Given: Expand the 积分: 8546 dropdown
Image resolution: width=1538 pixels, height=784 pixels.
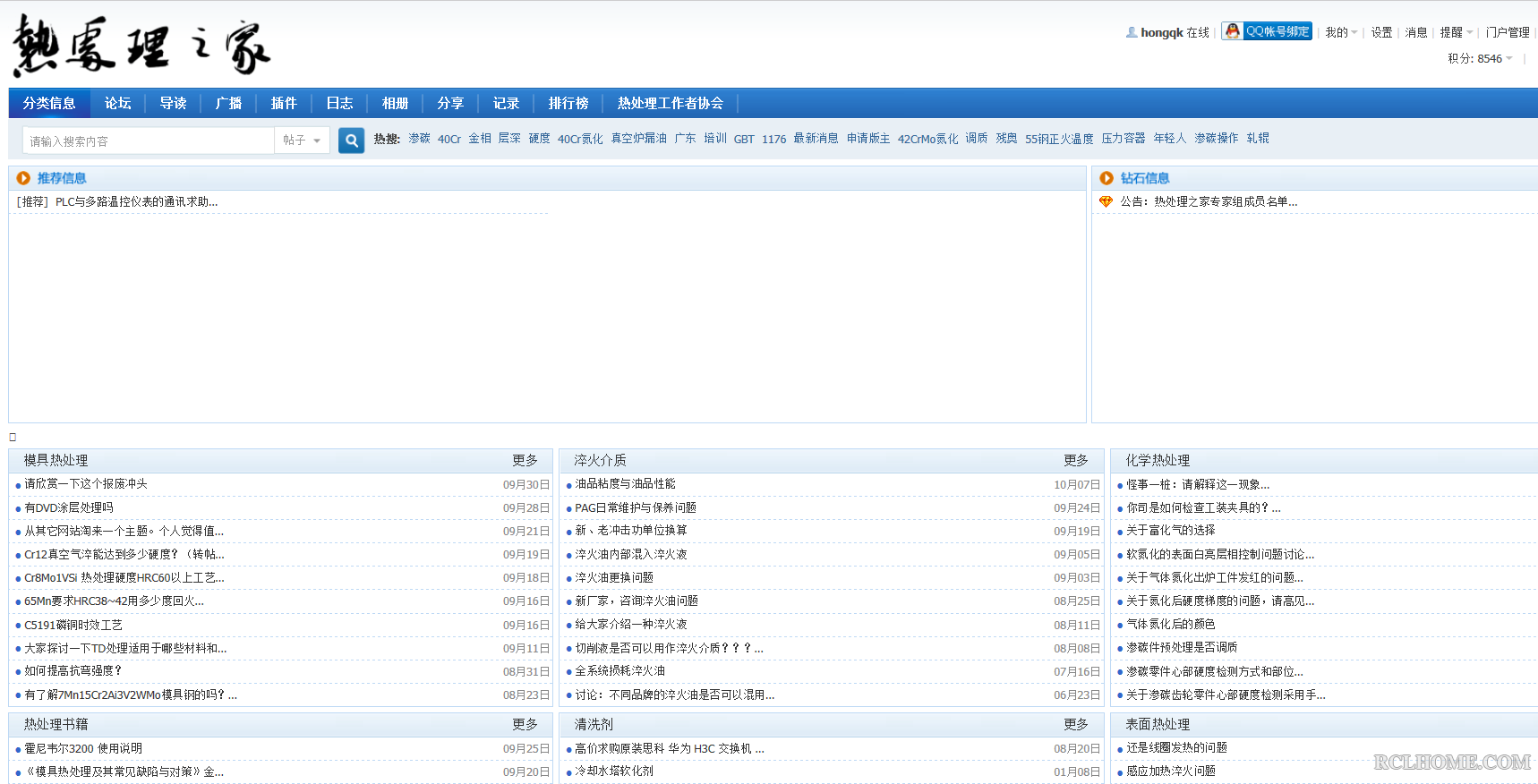Looking at the screenshot, I should click(x=1481, y=58).
